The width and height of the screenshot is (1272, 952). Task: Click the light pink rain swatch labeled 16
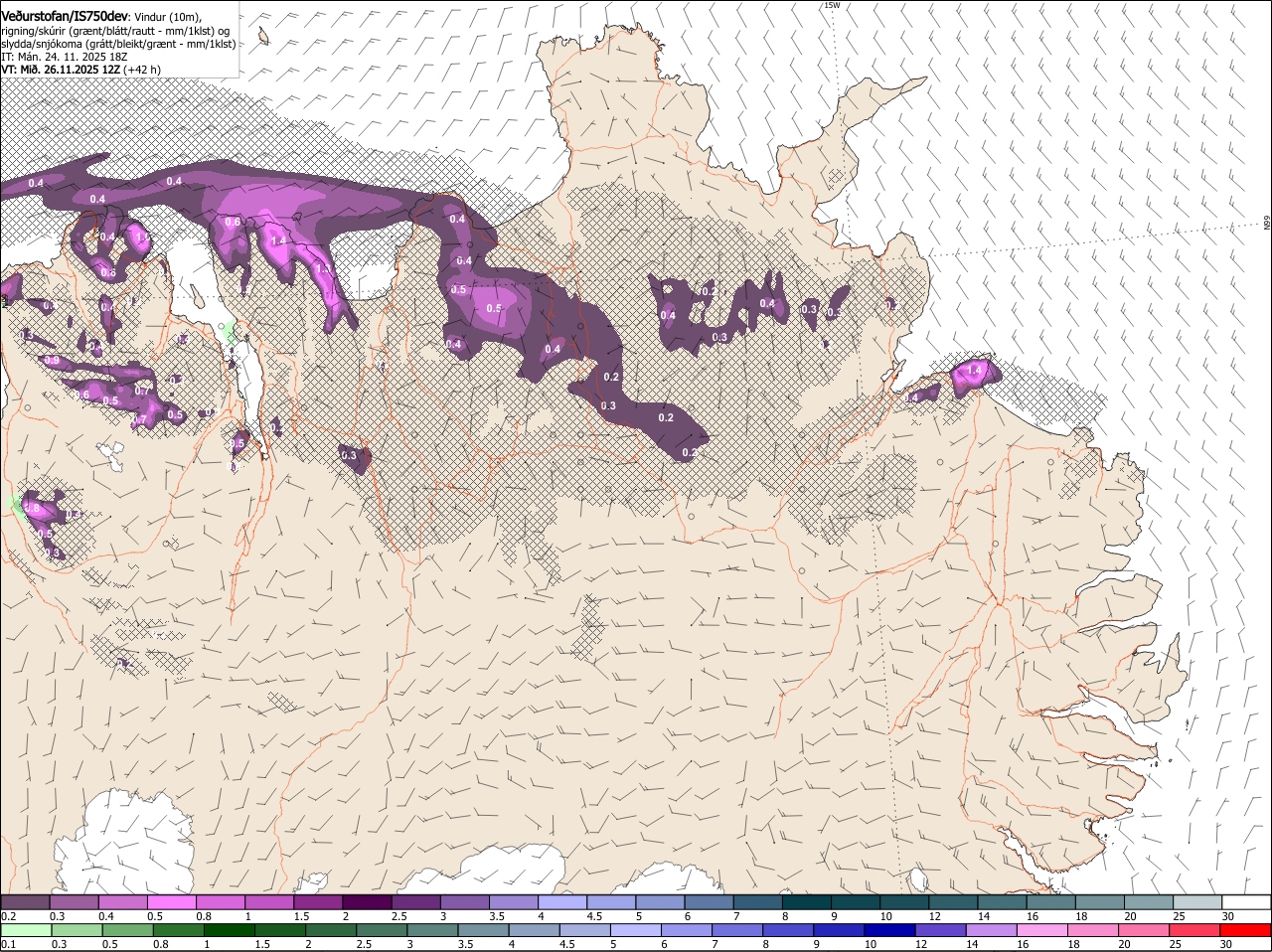[1042, 930]
